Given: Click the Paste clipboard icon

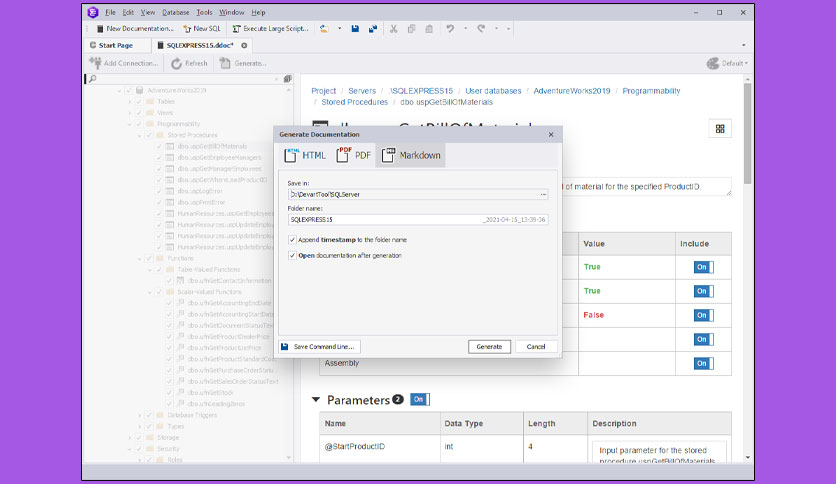Looking at the screenshot, I should 429,29.
